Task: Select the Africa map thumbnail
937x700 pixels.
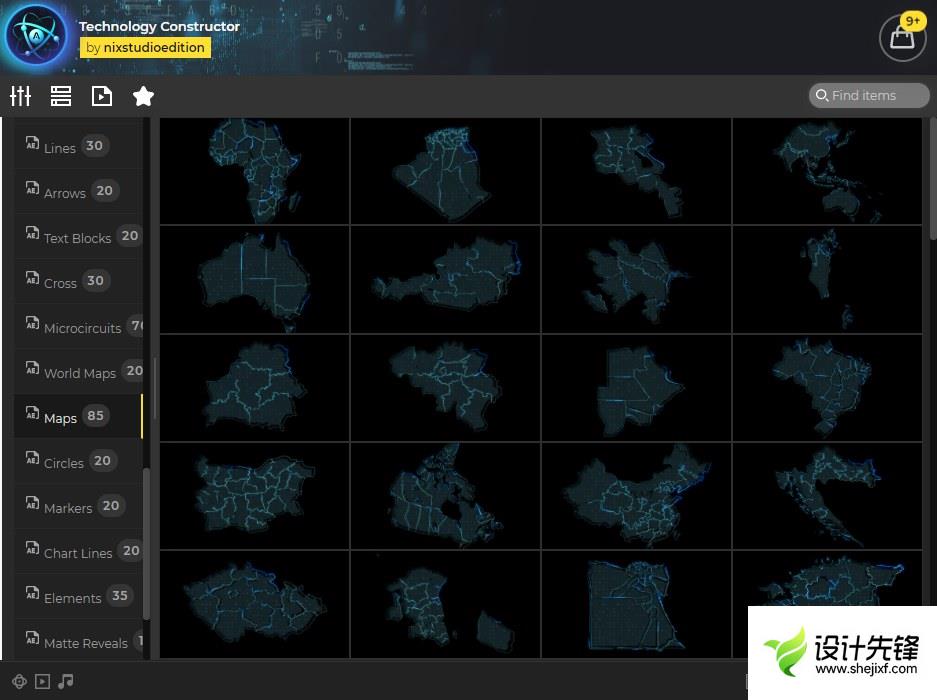Action: [x=254, y=170]
